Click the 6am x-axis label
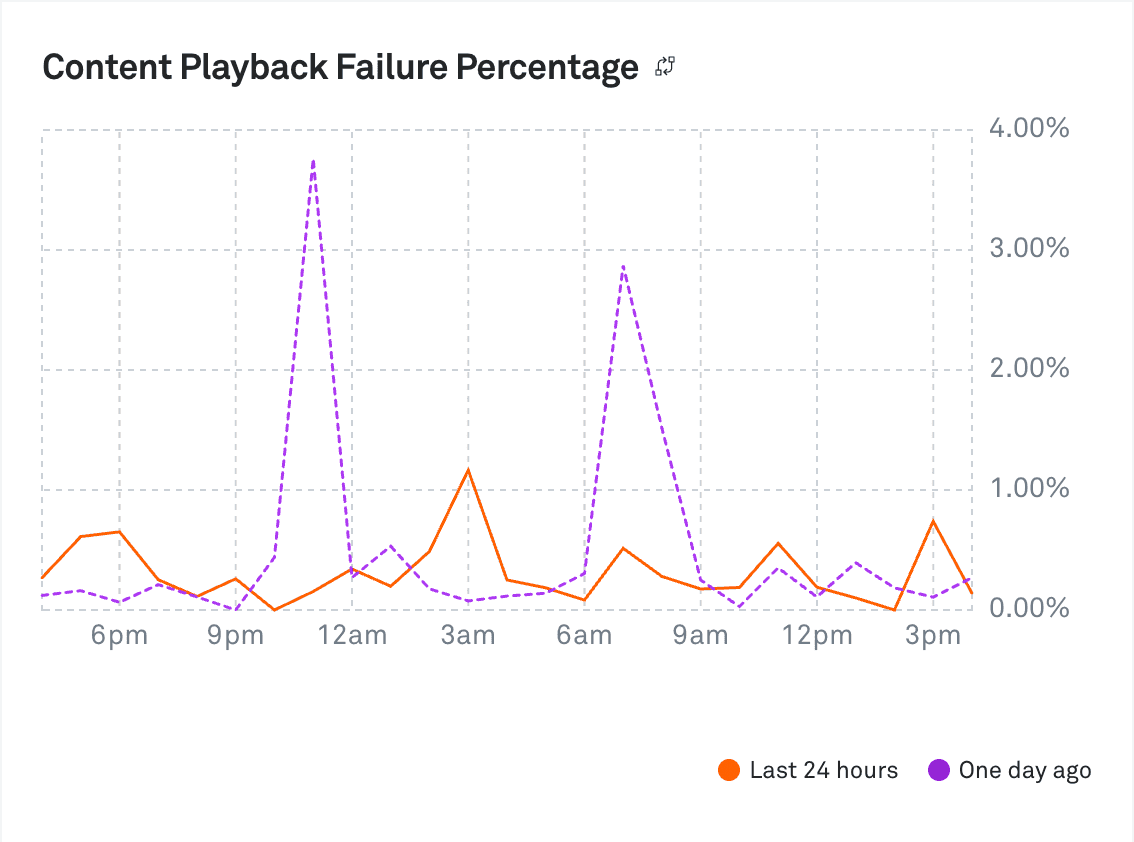 (584, 636)
